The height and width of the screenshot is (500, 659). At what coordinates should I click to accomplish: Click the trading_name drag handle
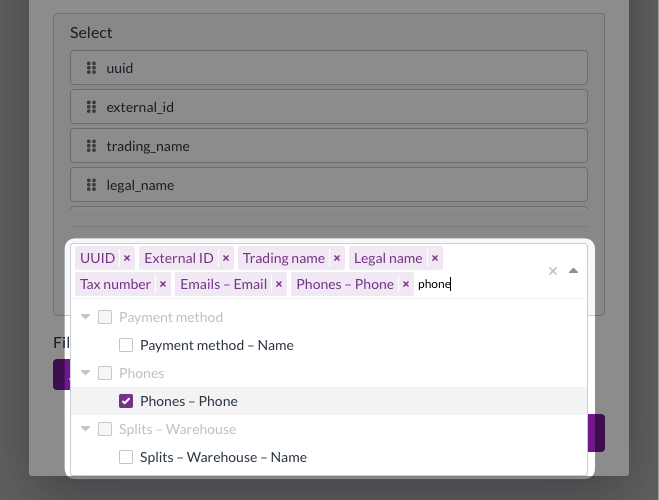click(91, 146)
